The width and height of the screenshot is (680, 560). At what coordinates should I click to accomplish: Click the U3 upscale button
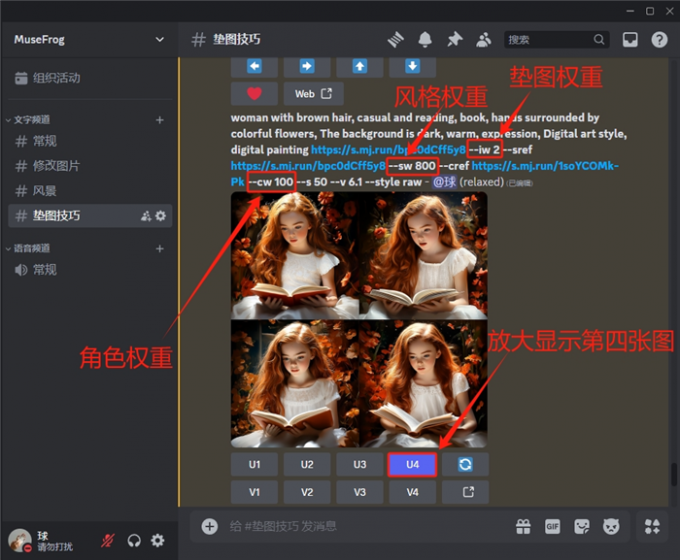(x=360, y=465)
